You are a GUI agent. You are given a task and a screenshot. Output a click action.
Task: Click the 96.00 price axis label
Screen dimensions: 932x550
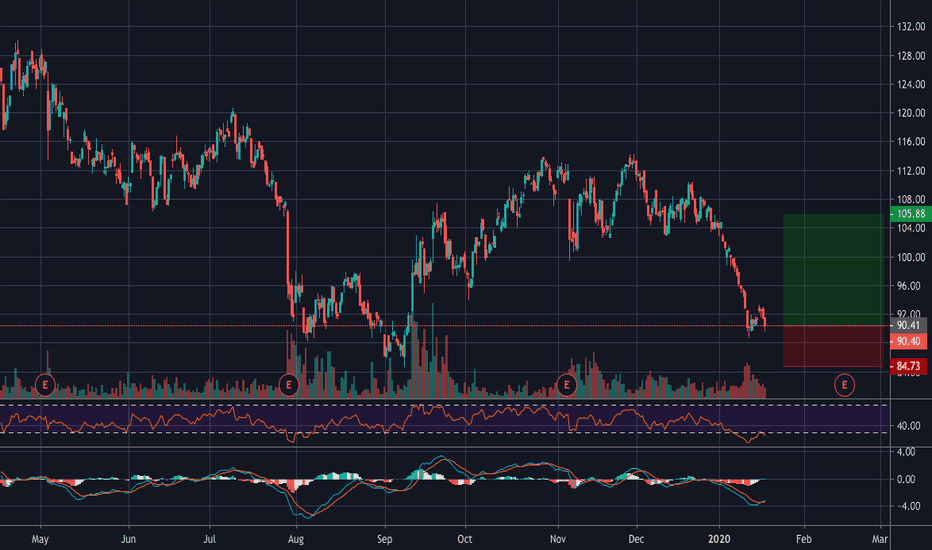tap(909, 286)
